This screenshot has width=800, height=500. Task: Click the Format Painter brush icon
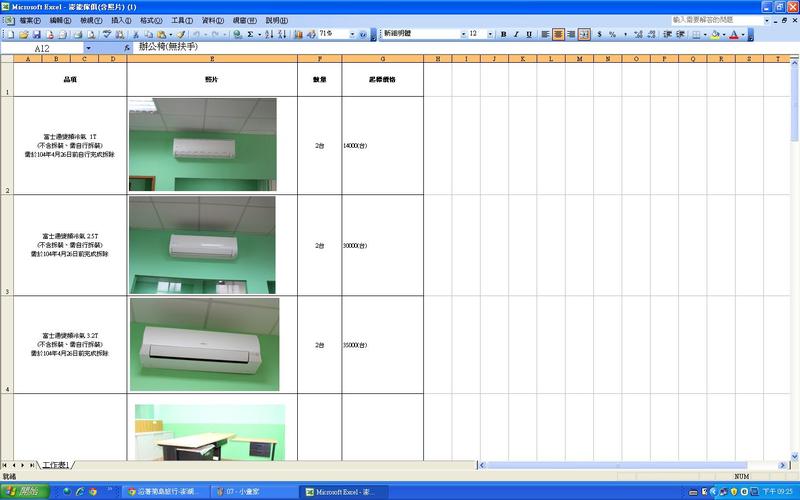click(x=181, y=34)
